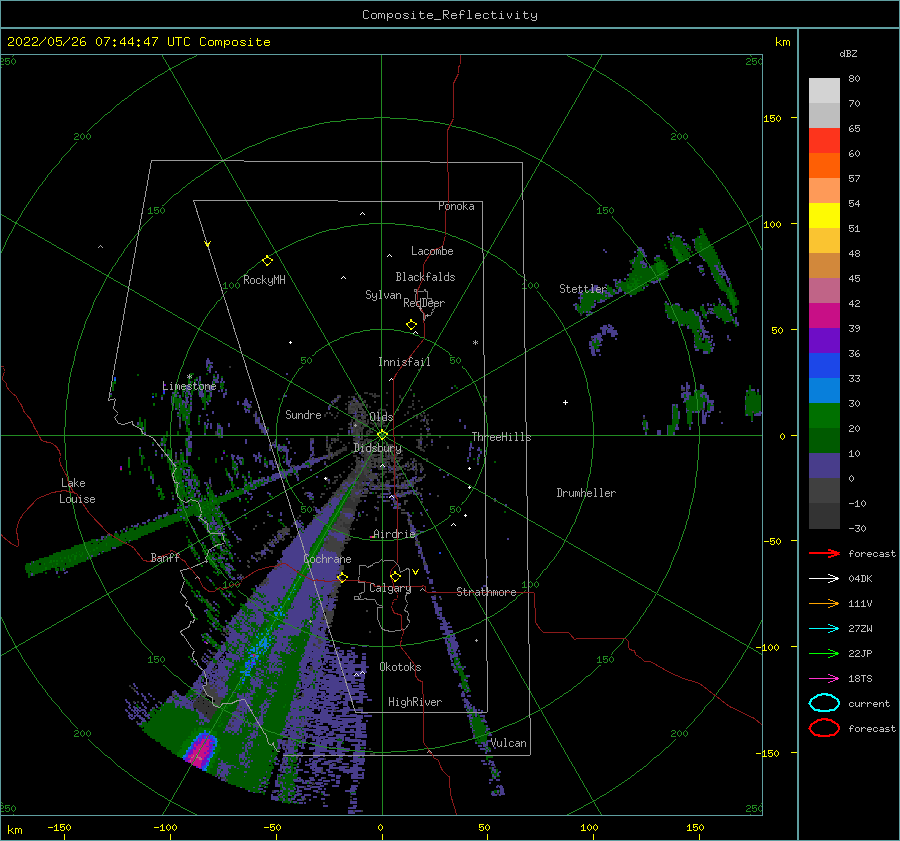Click the cyan 27ZW arrow icon
Viewport: 900px width, 841px height.
(x=824, y=629)
